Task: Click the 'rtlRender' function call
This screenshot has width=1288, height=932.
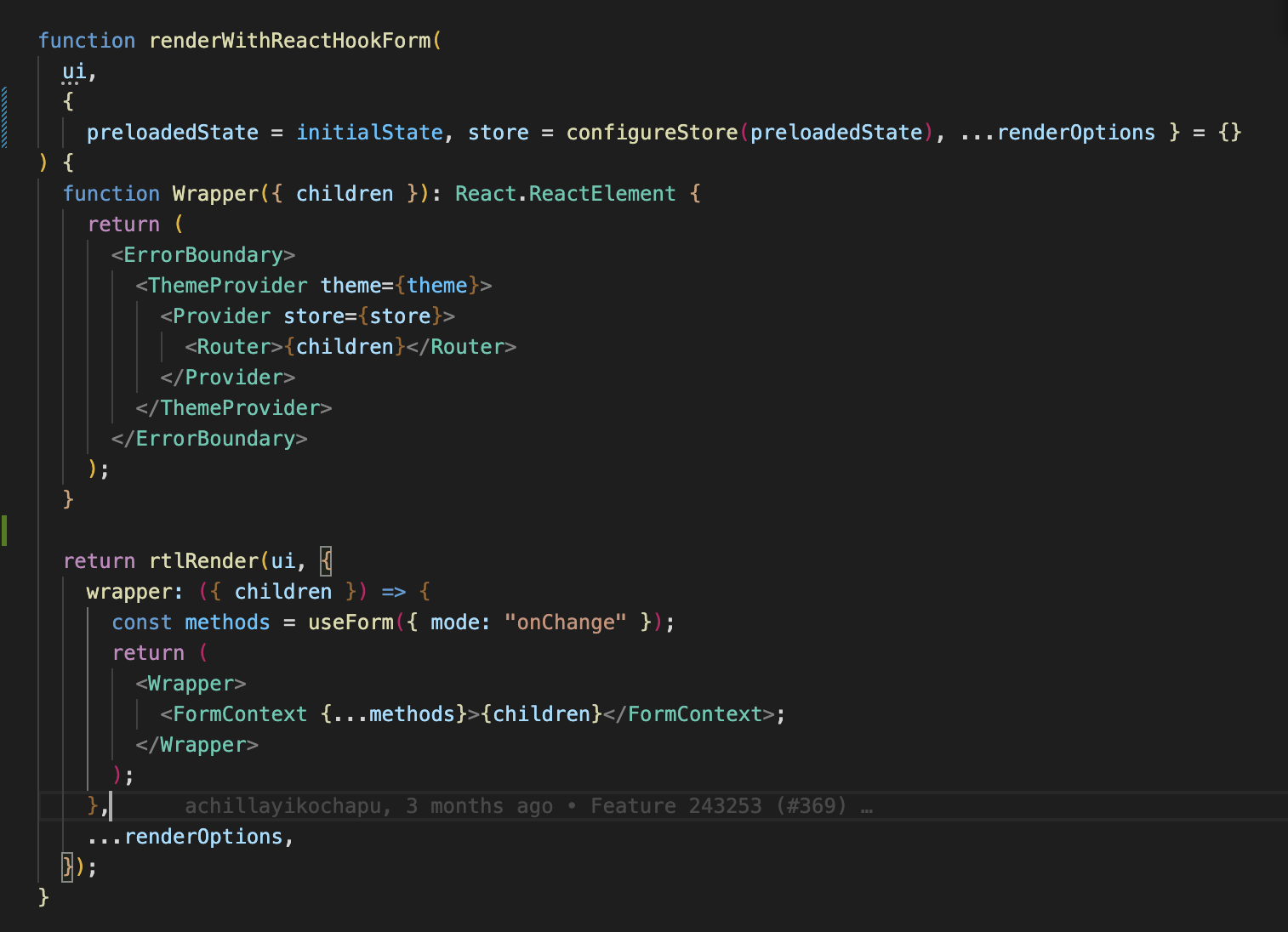Action: (x=204, y=561)
